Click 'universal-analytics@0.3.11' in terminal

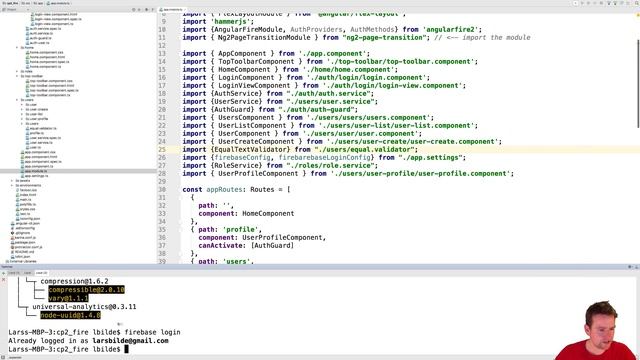(84, 307)
